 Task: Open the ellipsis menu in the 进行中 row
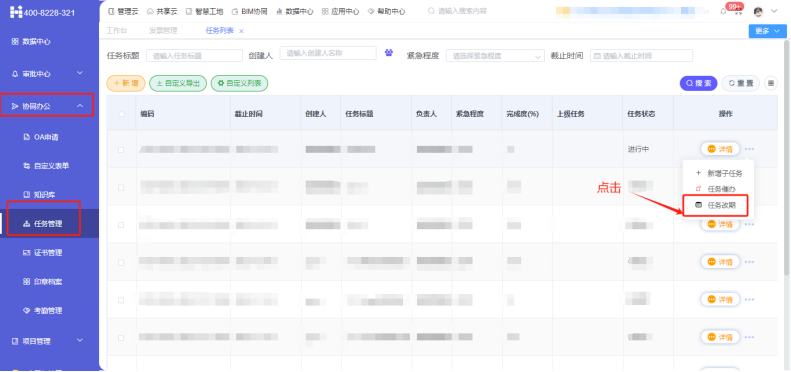point(749,149)
